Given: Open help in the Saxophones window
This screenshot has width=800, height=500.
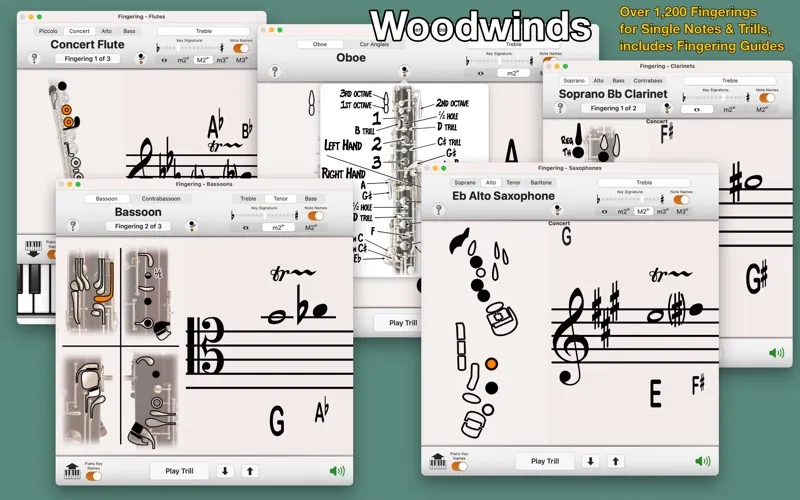Looking at the screenshot, I should [x=438, y=209].
